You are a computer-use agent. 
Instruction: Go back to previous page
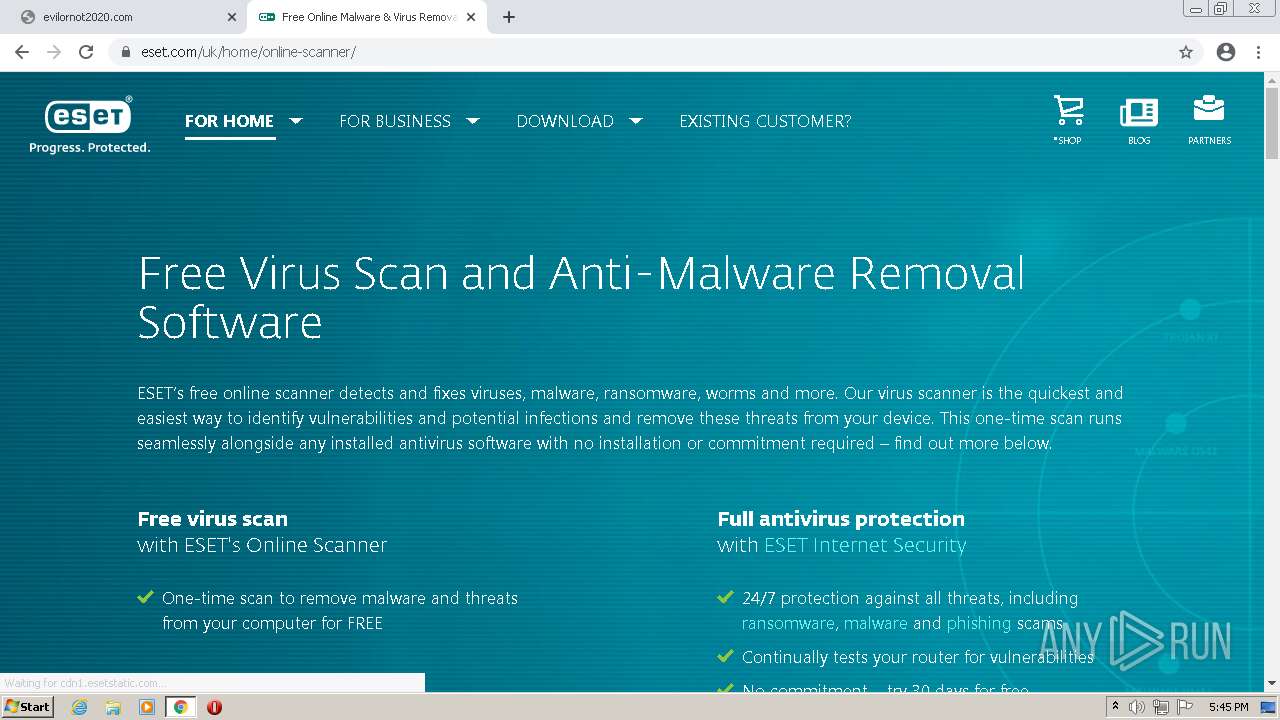22,52
